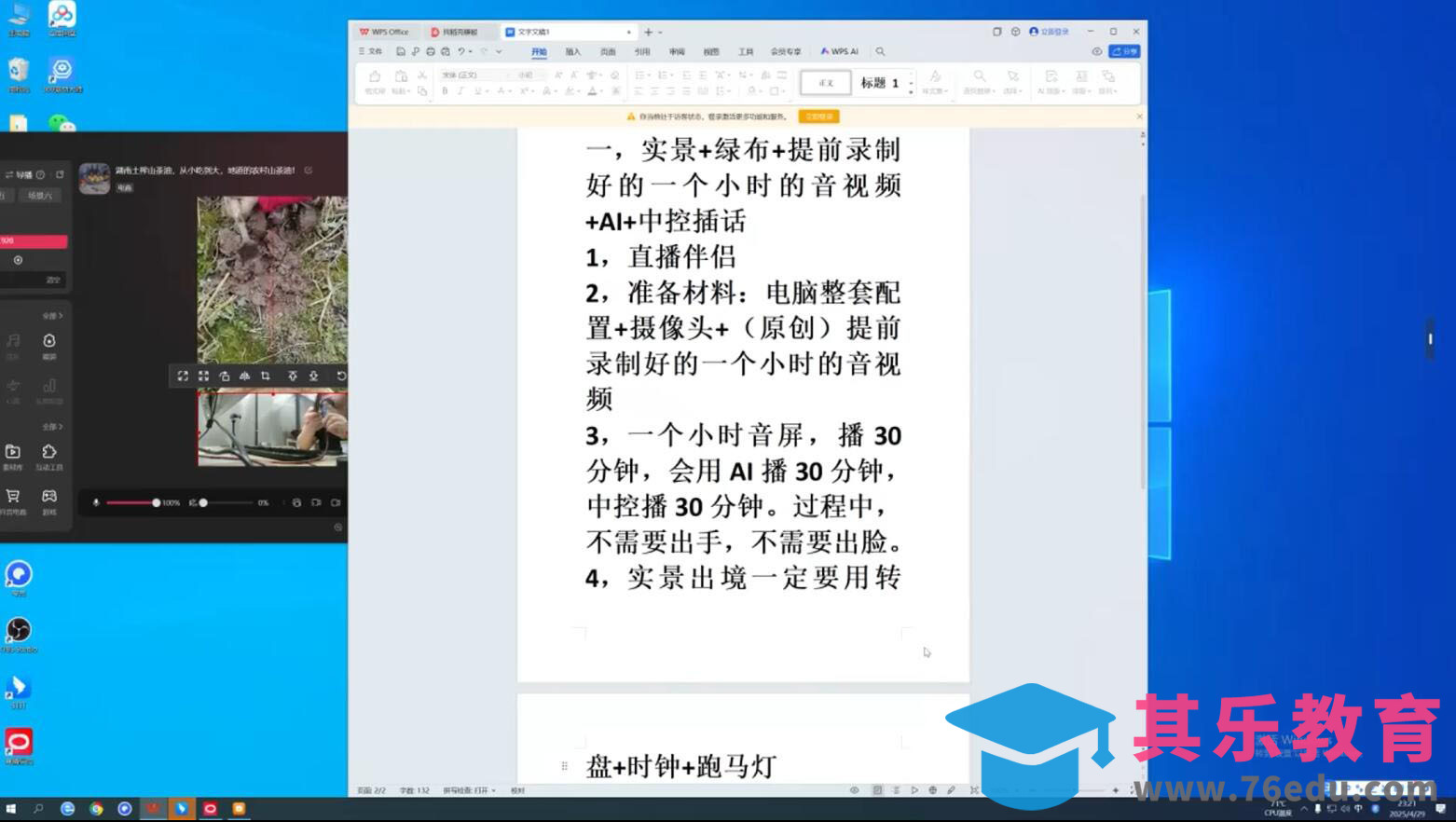1456x822 pixels.
Task: Switch to page layout view in status bar
Action: [877, 790]
